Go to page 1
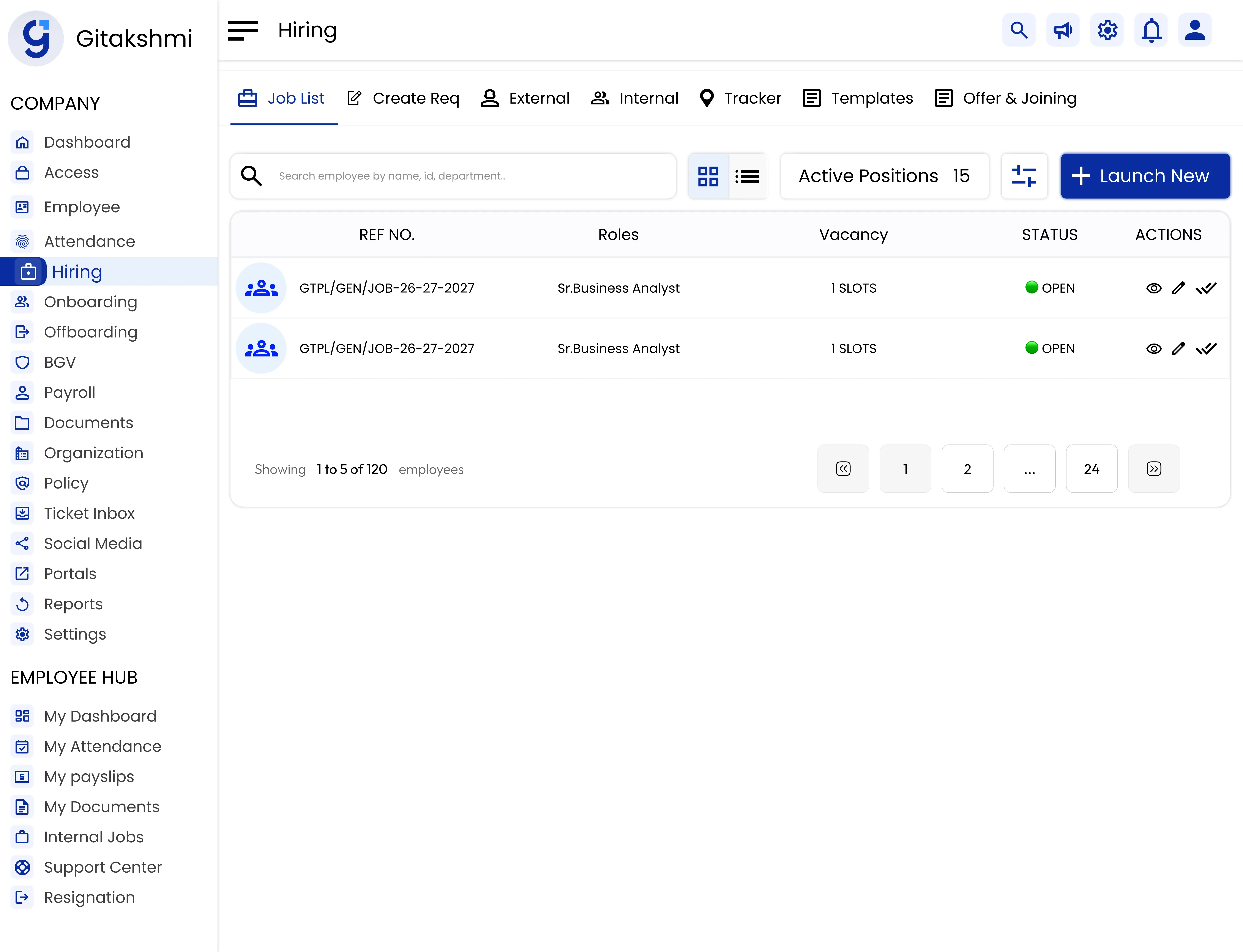 coord(906,469)
